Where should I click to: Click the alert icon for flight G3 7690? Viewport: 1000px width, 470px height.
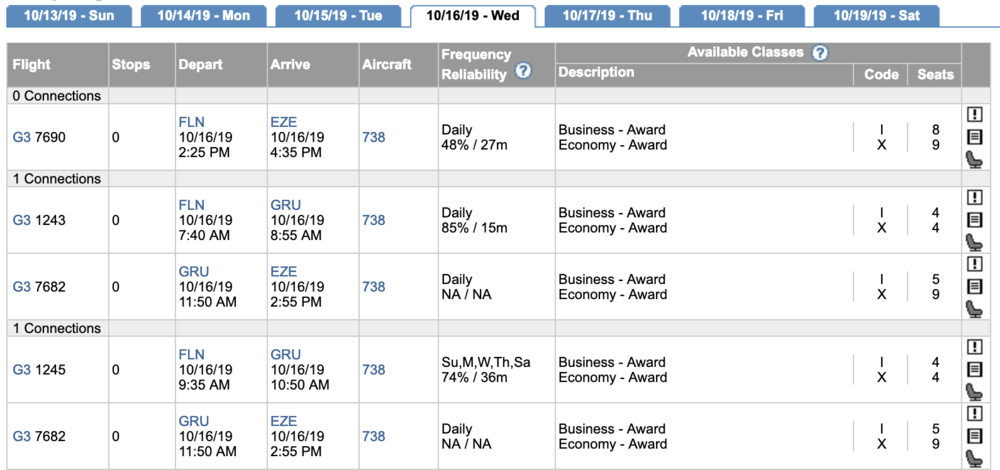point(976,115)
